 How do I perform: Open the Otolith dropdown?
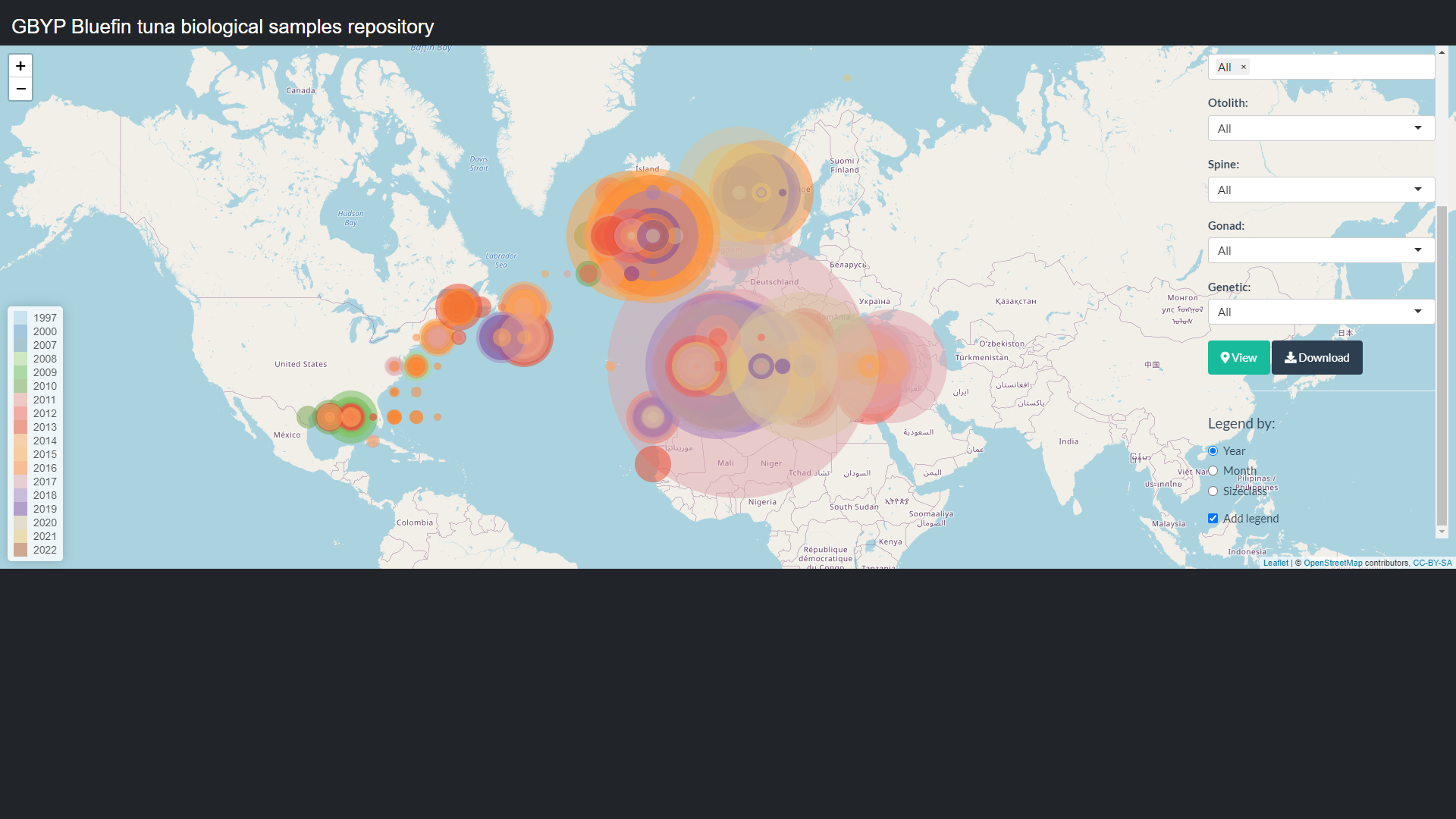1320,128
